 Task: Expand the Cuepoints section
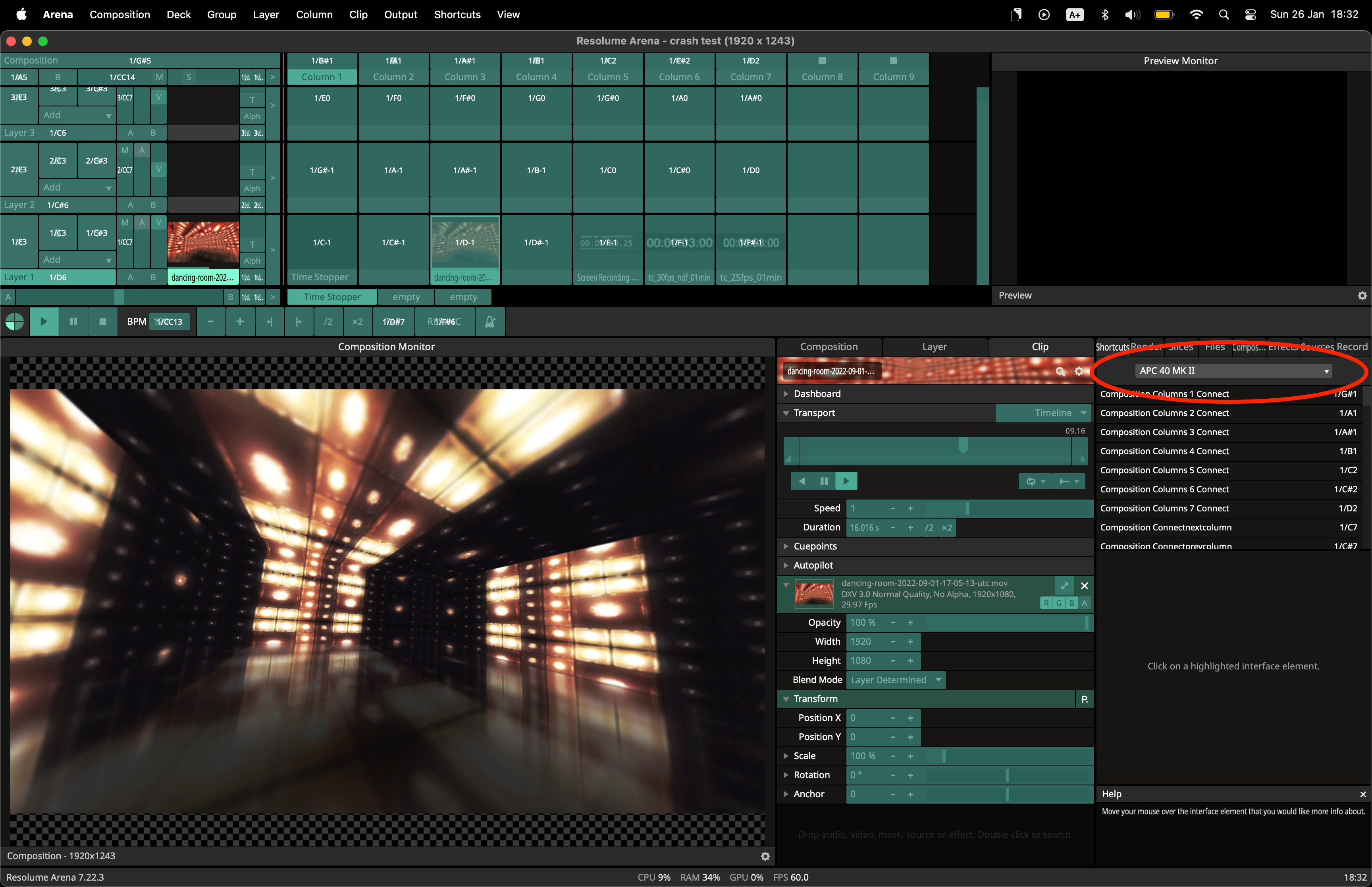pos(815,546)
